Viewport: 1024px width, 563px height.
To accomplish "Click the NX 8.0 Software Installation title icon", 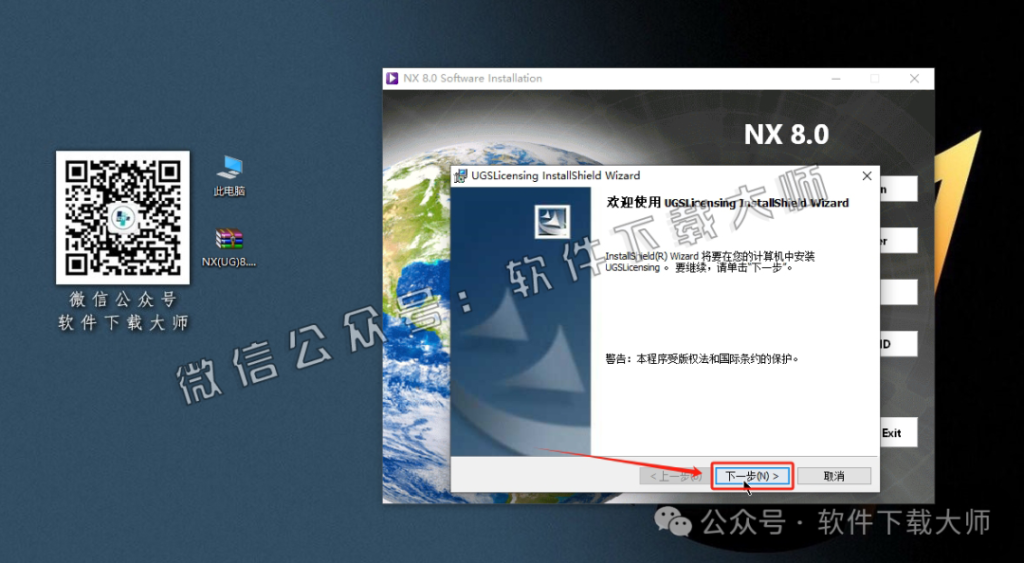I will (x=392, y=78).
